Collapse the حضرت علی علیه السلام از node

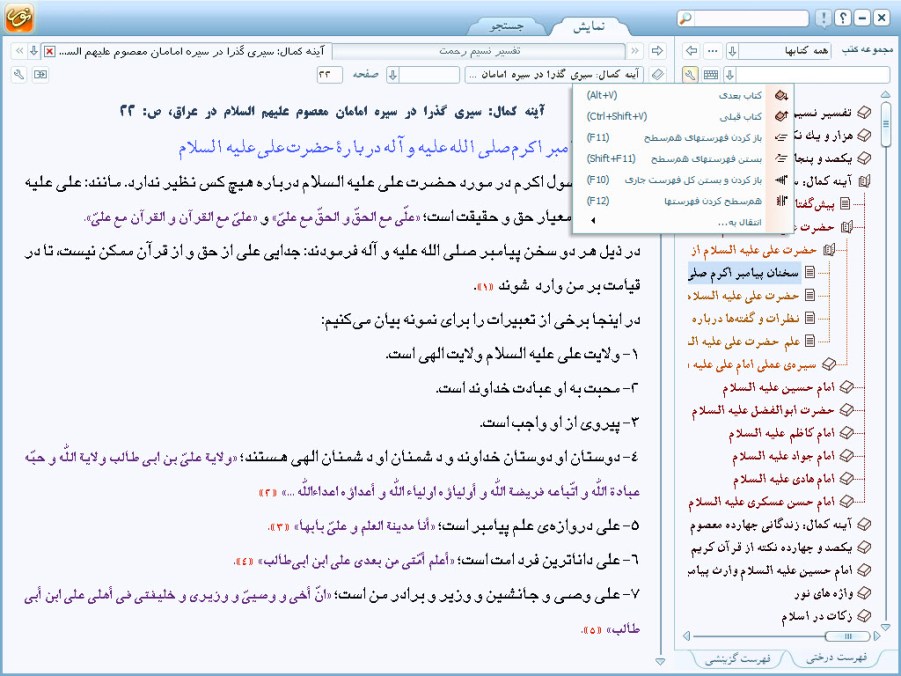(828, 250)
